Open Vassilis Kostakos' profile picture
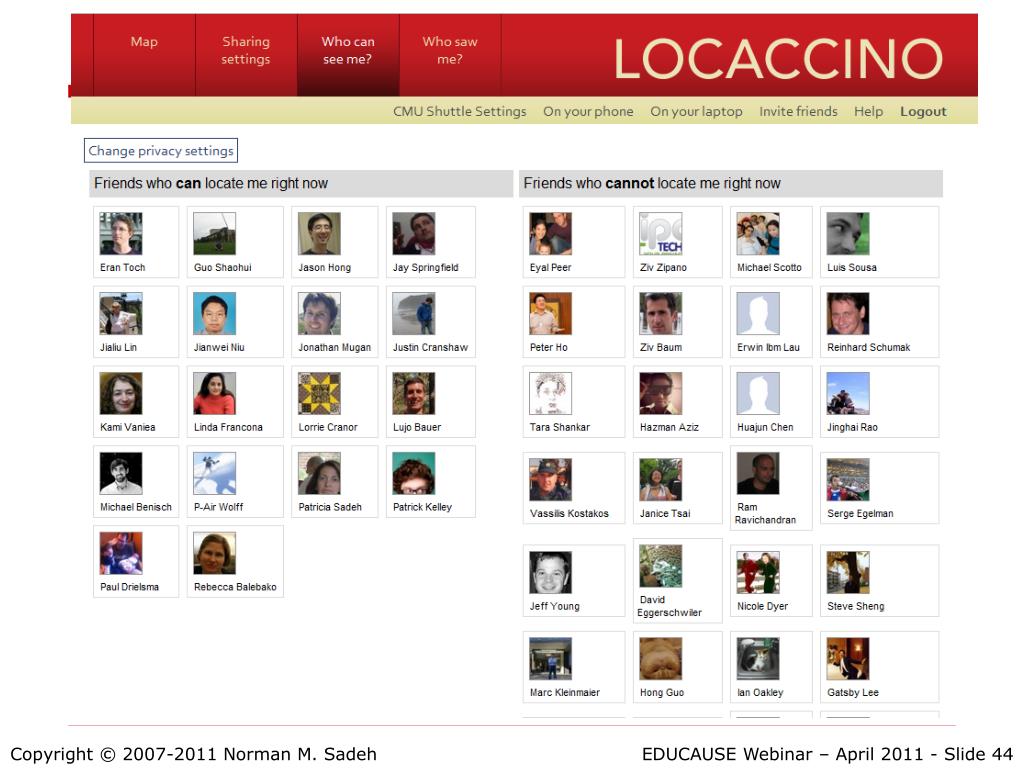 coord(551,479)
